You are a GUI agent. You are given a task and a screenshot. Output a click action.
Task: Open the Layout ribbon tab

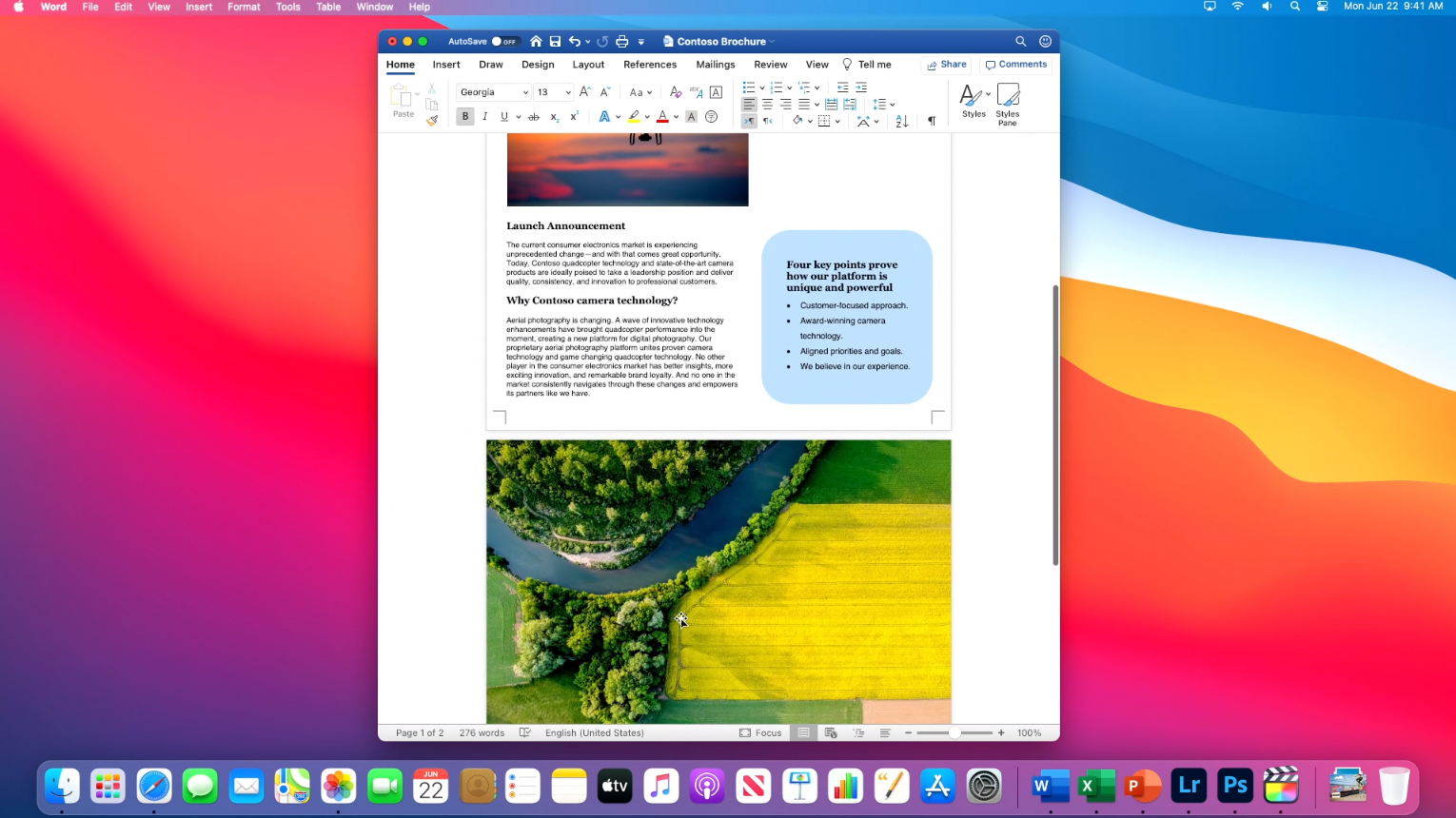click(x=588, y=65)
